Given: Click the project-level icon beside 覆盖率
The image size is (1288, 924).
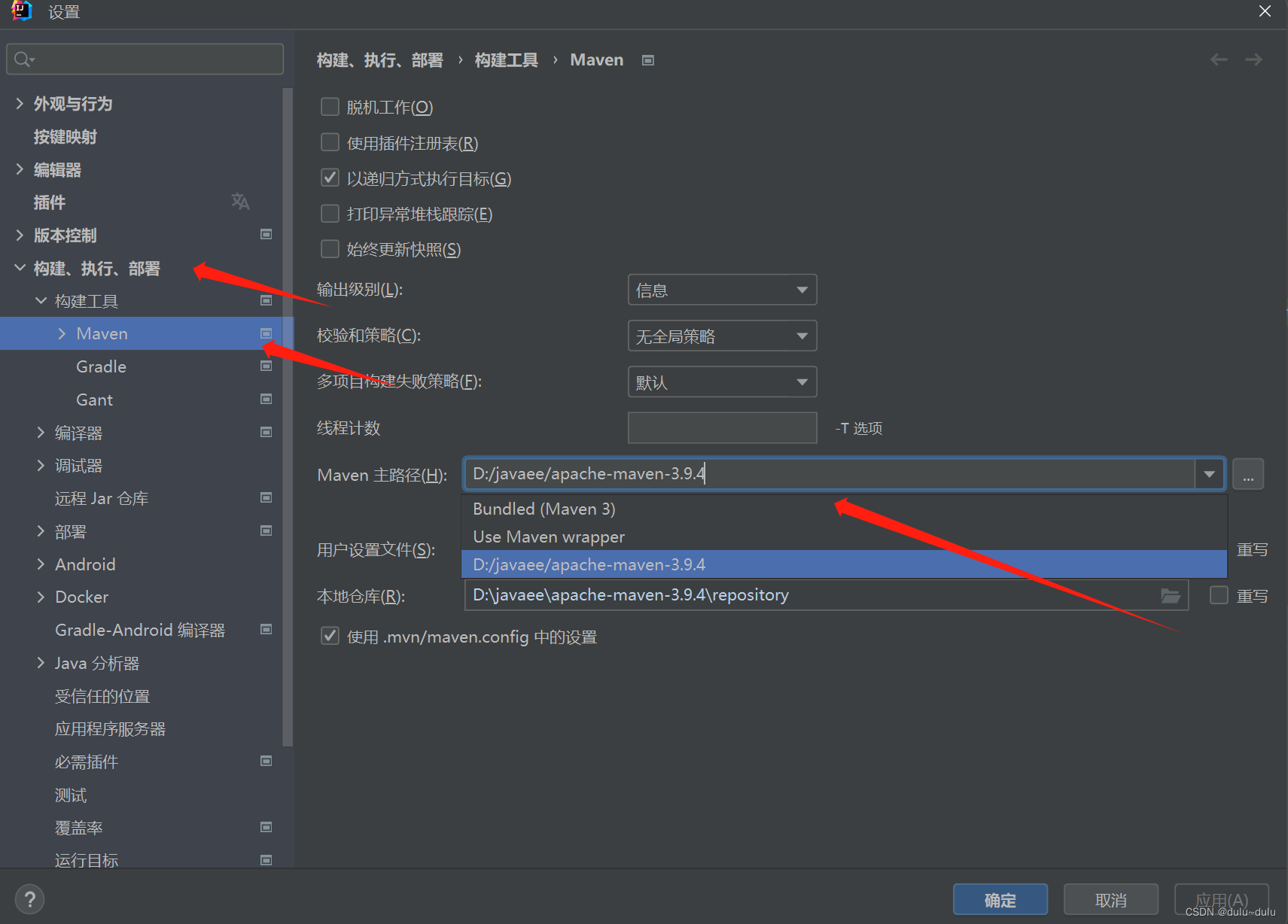Looking at the screenshot, I should 266,828.
